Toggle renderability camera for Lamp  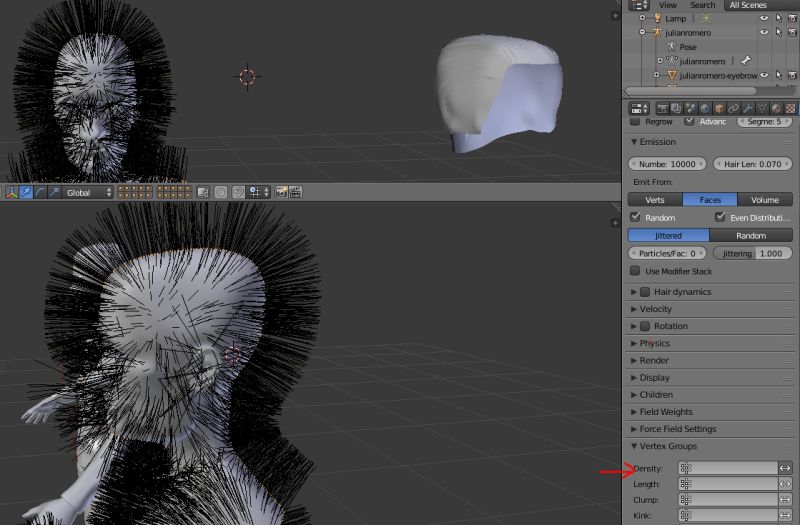tap(792, 18)
